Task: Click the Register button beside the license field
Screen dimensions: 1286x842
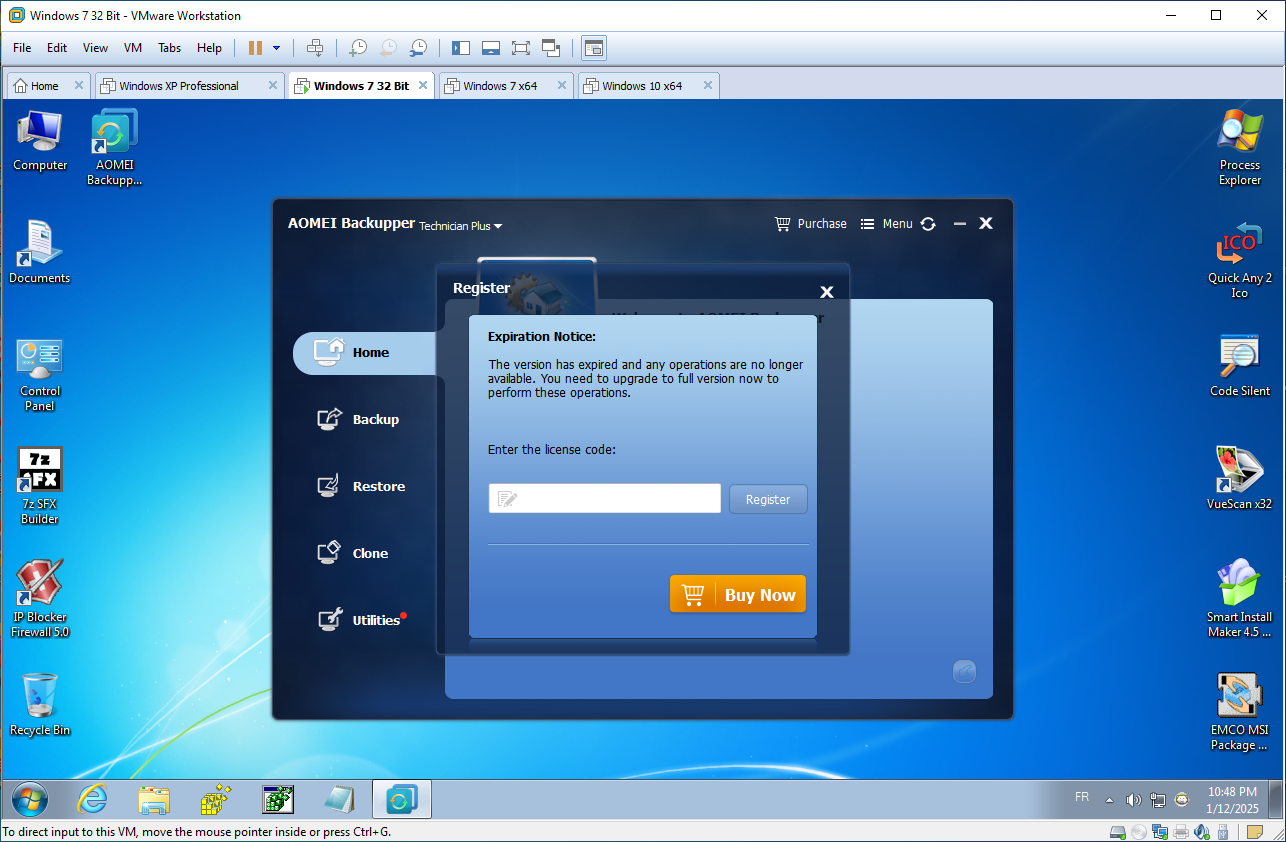Action: (768, 499)
